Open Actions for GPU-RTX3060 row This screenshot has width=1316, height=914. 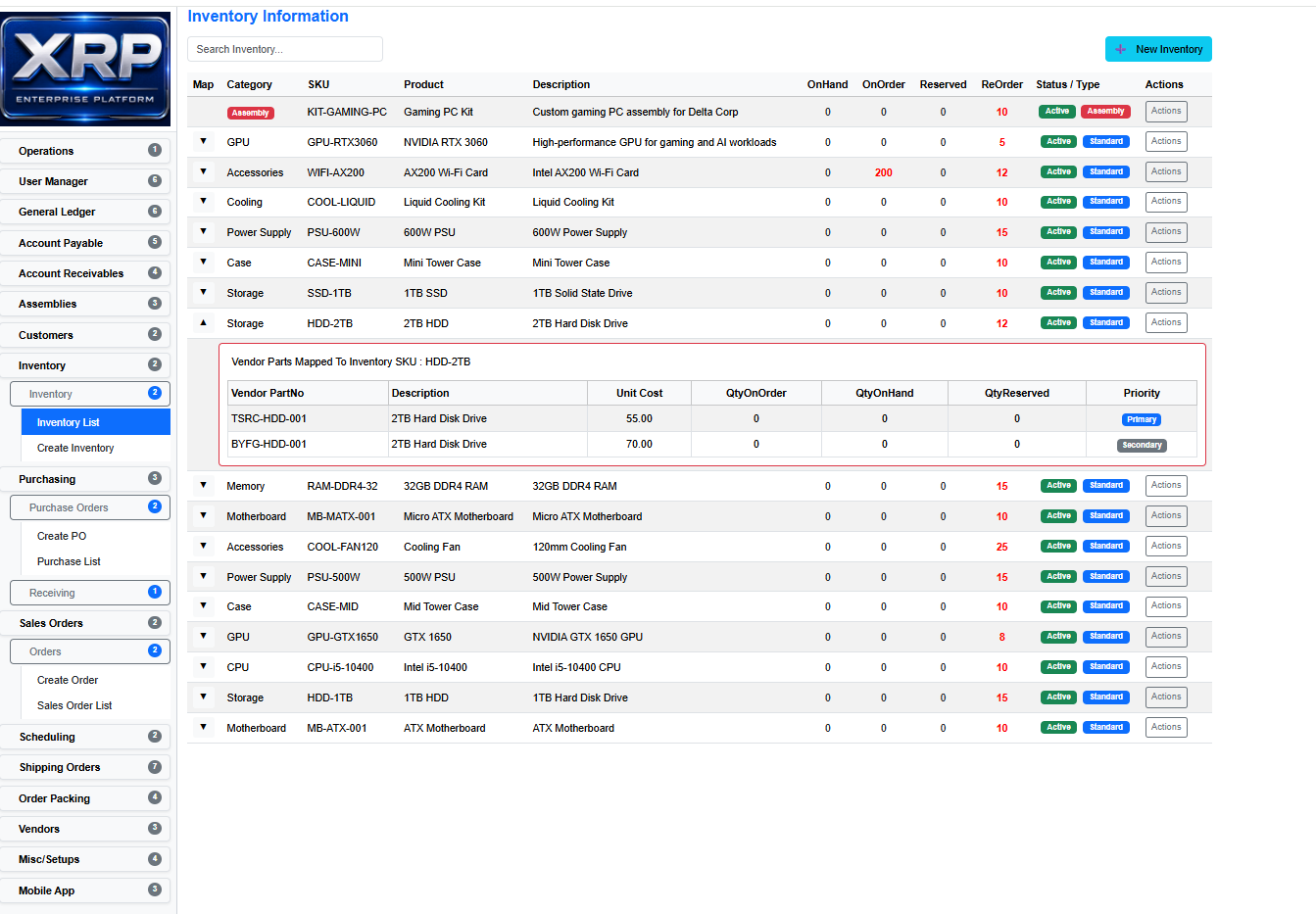[1166, 142]
